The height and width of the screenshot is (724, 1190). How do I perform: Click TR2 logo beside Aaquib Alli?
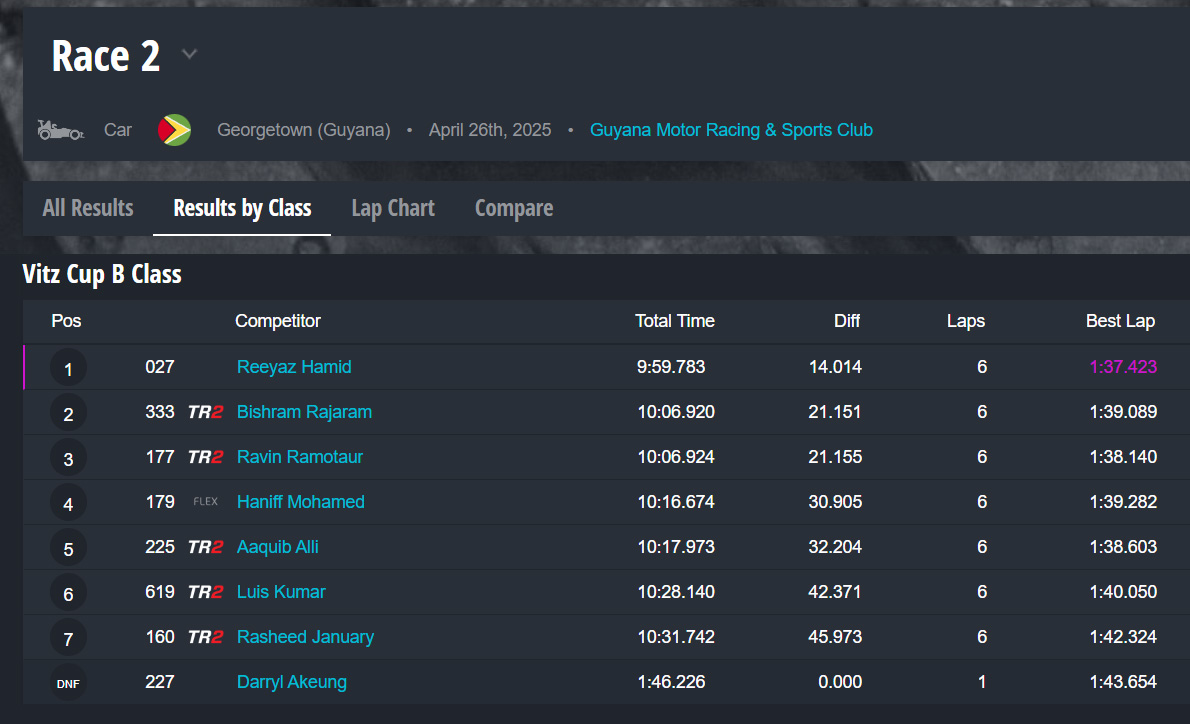205,547
